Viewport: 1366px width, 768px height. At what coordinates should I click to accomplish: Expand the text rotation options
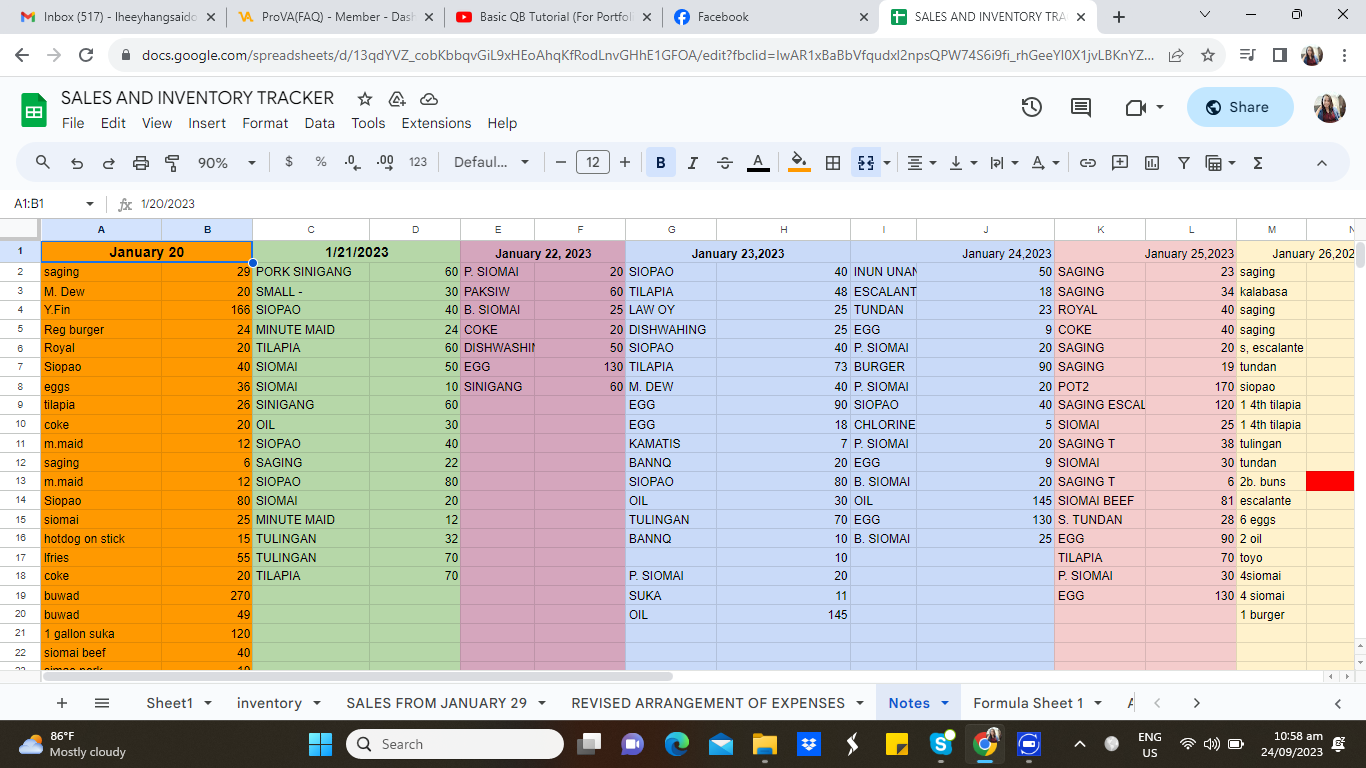coord(1044,162)
